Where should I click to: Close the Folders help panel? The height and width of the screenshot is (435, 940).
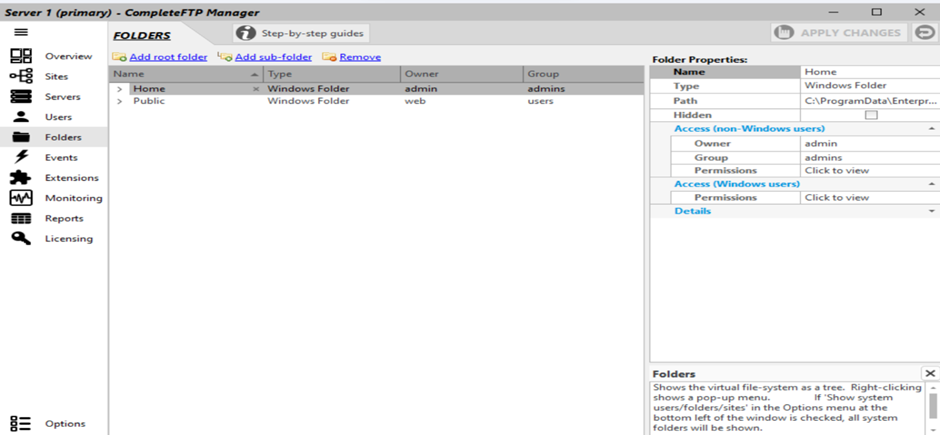click(x=930, y=373)
